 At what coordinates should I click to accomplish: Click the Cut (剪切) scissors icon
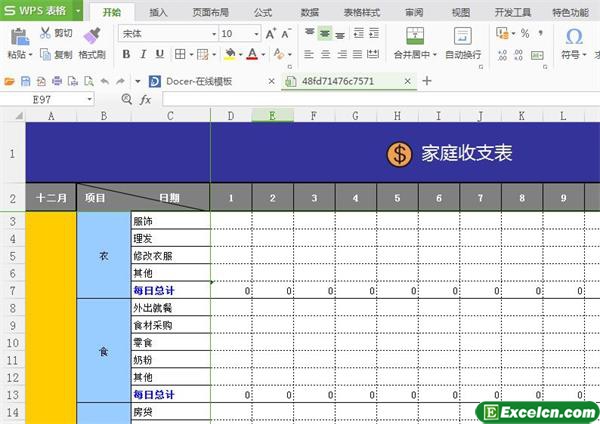pos(47,33)
